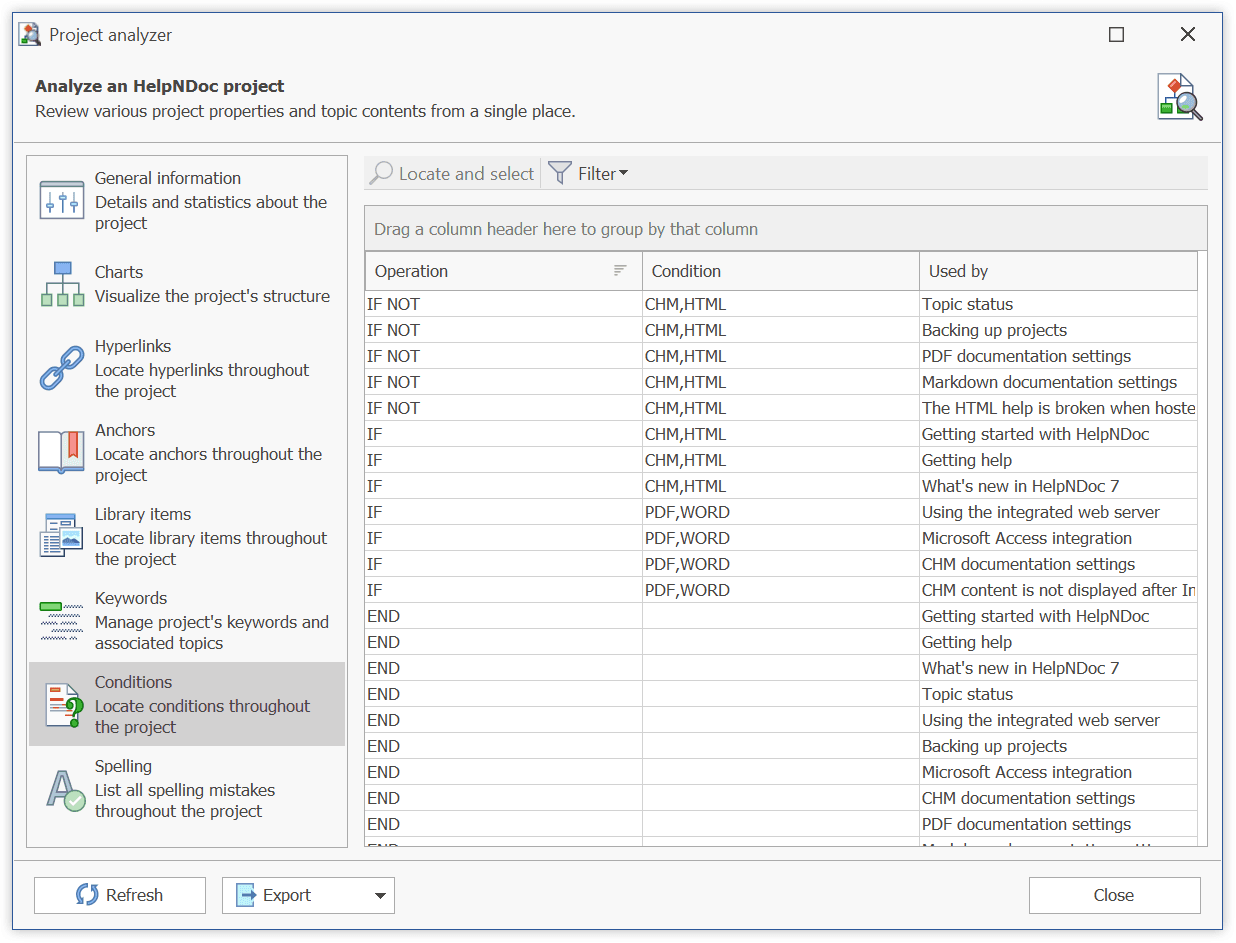This screenshot has width=1236, height=943.
Task: Select END row 'PDF documentation settings'
Action: click(781, 824)
